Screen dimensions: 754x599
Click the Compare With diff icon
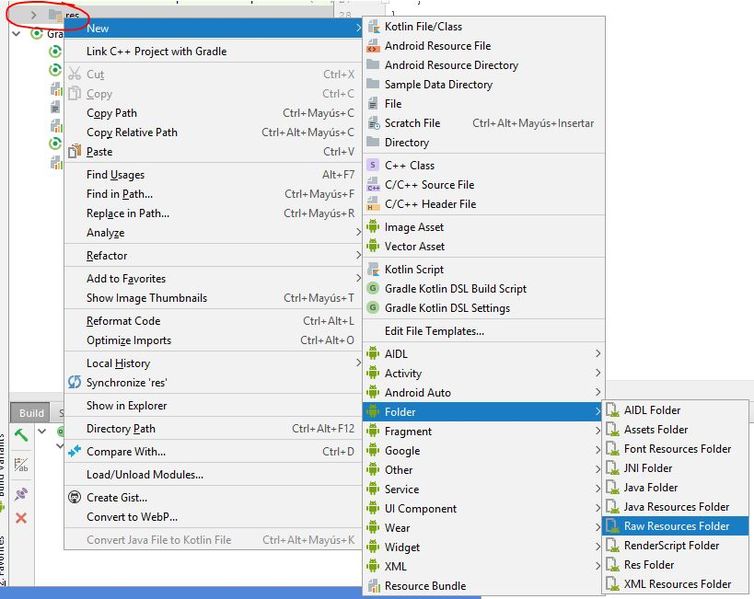[x=75, y=451]
